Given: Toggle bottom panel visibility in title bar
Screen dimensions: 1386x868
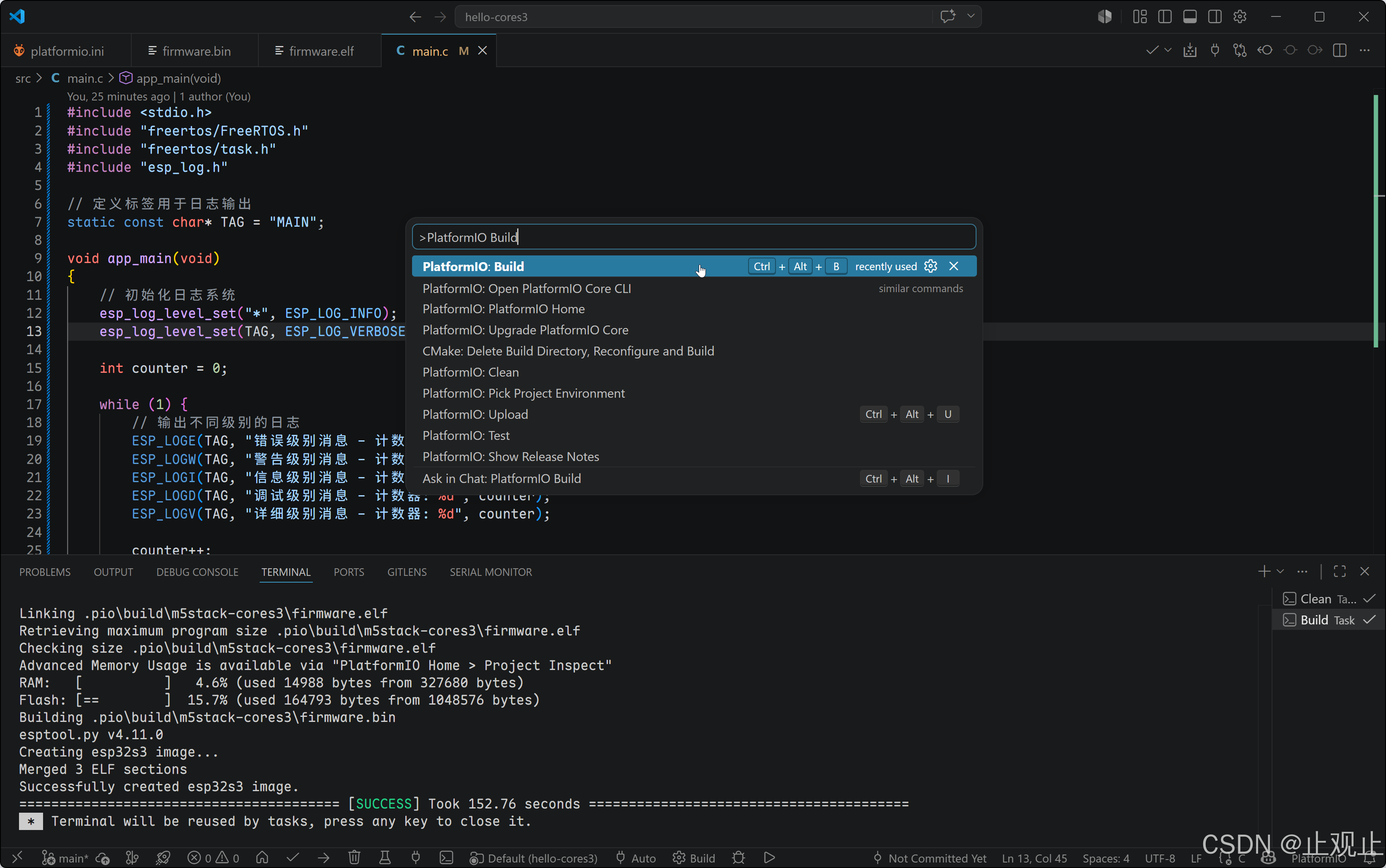Looking at the screenshot, I should click(1190, 16).
